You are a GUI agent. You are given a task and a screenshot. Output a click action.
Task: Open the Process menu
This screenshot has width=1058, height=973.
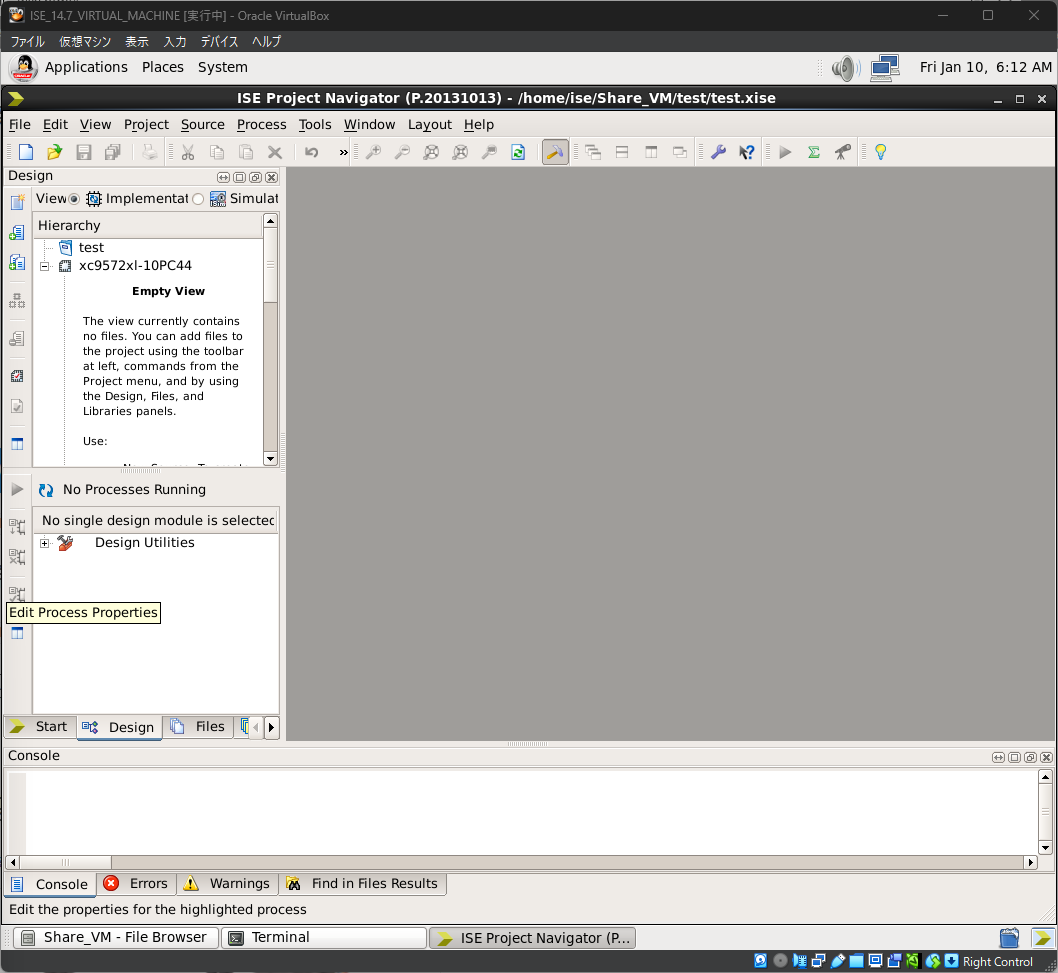tap(261, 124)
